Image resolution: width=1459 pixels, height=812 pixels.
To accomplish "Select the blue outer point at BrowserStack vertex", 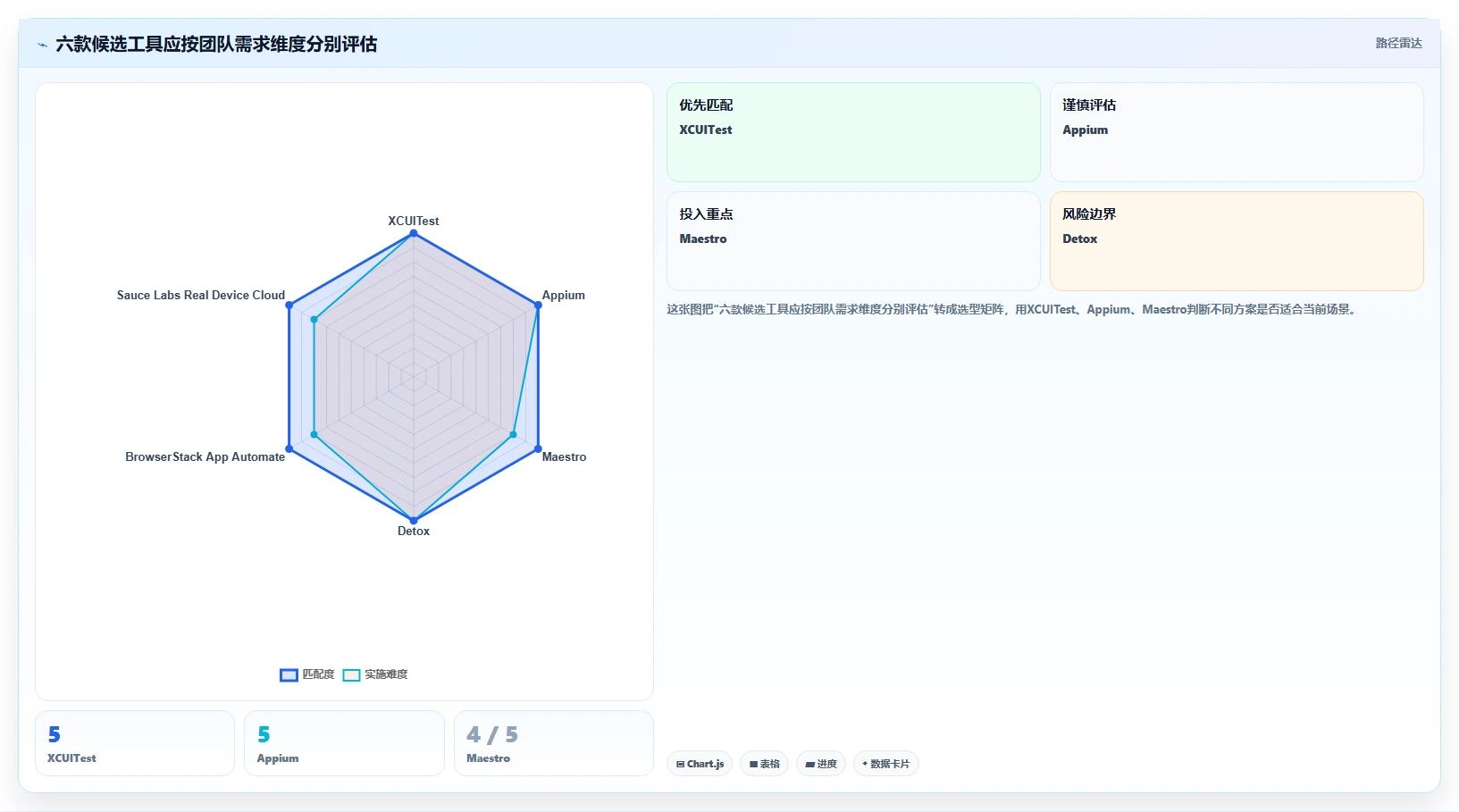I will point(289,448).
